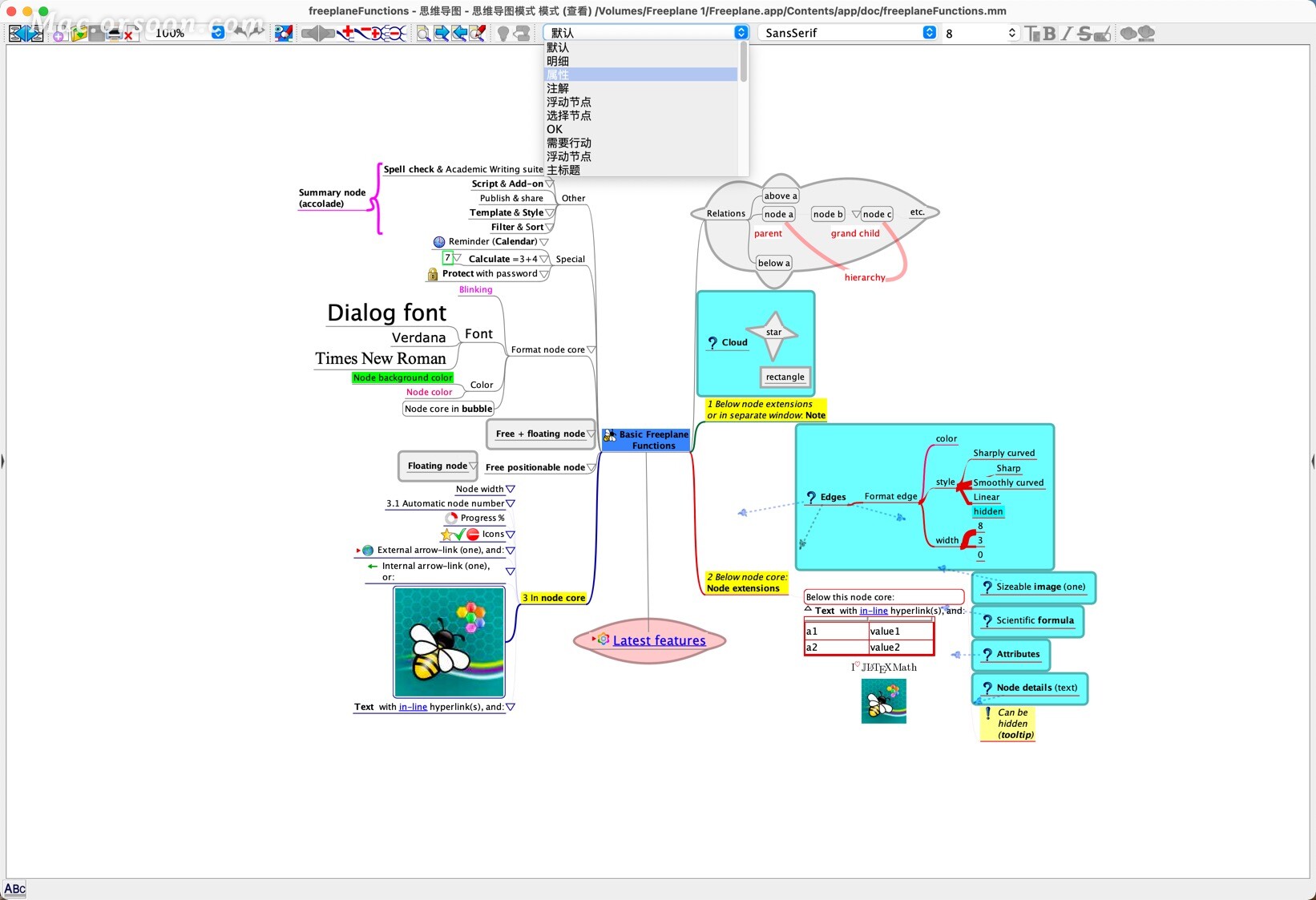1316x900 pixels.
Task: Click magenta Node color node
Action: point(429,392)
